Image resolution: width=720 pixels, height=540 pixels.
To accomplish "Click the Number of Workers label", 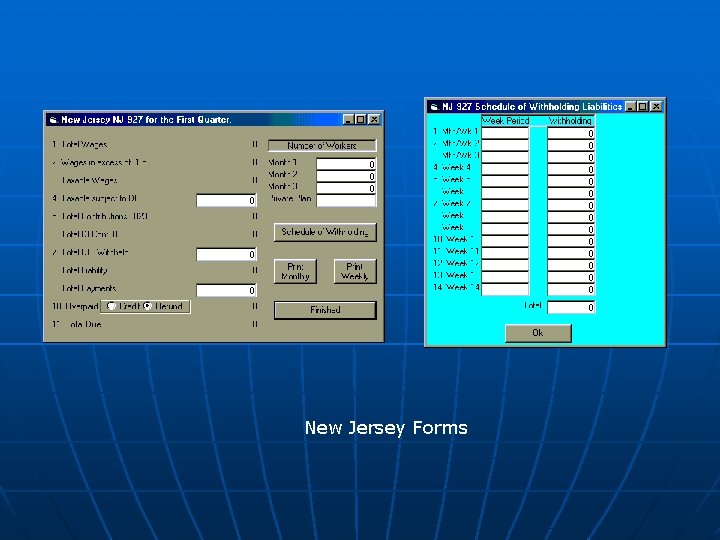I will (322, 146).
